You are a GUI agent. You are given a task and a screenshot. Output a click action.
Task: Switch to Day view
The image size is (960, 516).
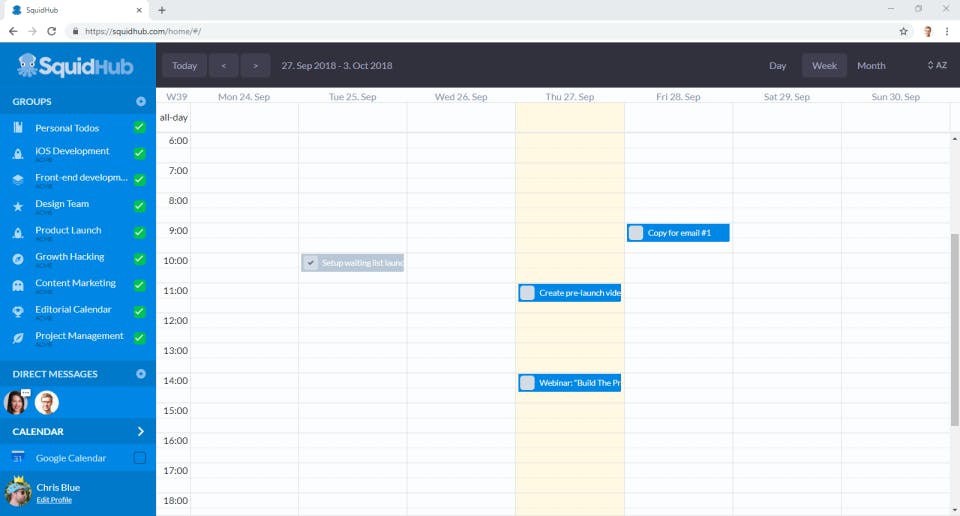tap(778, 65)
